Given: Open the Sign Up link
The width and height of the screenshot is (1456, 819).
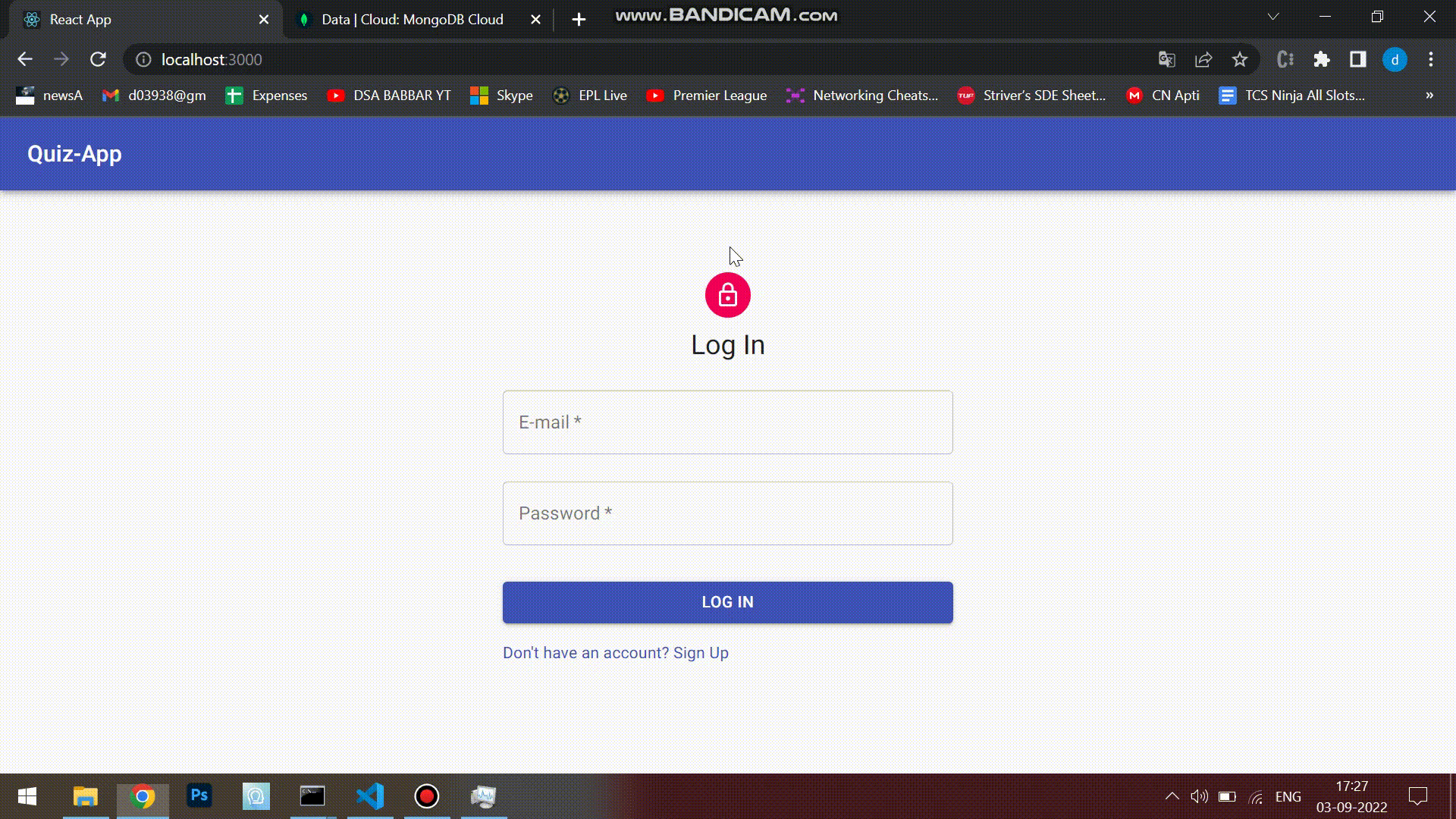Looking at the screenshot, I should click(x=699, y=652).
